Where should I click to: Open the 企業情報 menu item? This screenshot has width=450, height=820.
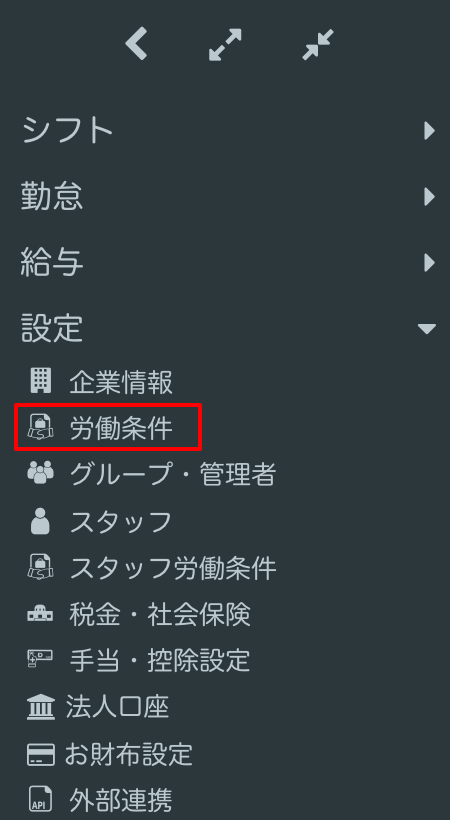click(x=121, y=382)
